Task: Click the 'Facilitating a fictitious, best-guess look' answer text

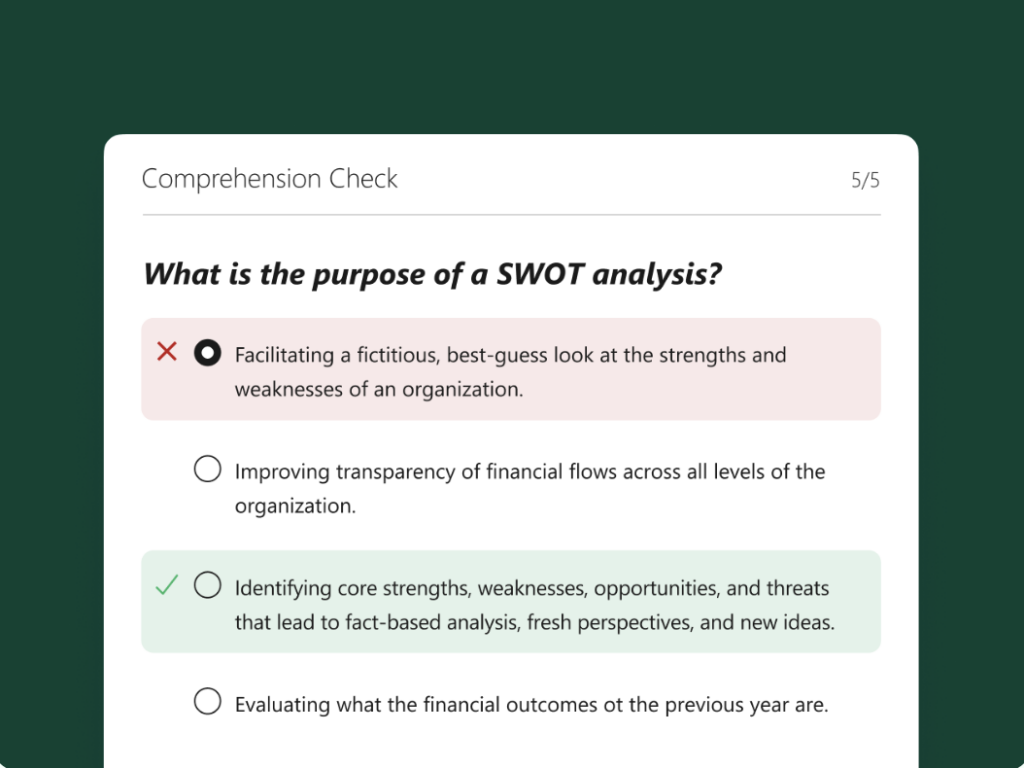Action: click(x=510, y=355)
